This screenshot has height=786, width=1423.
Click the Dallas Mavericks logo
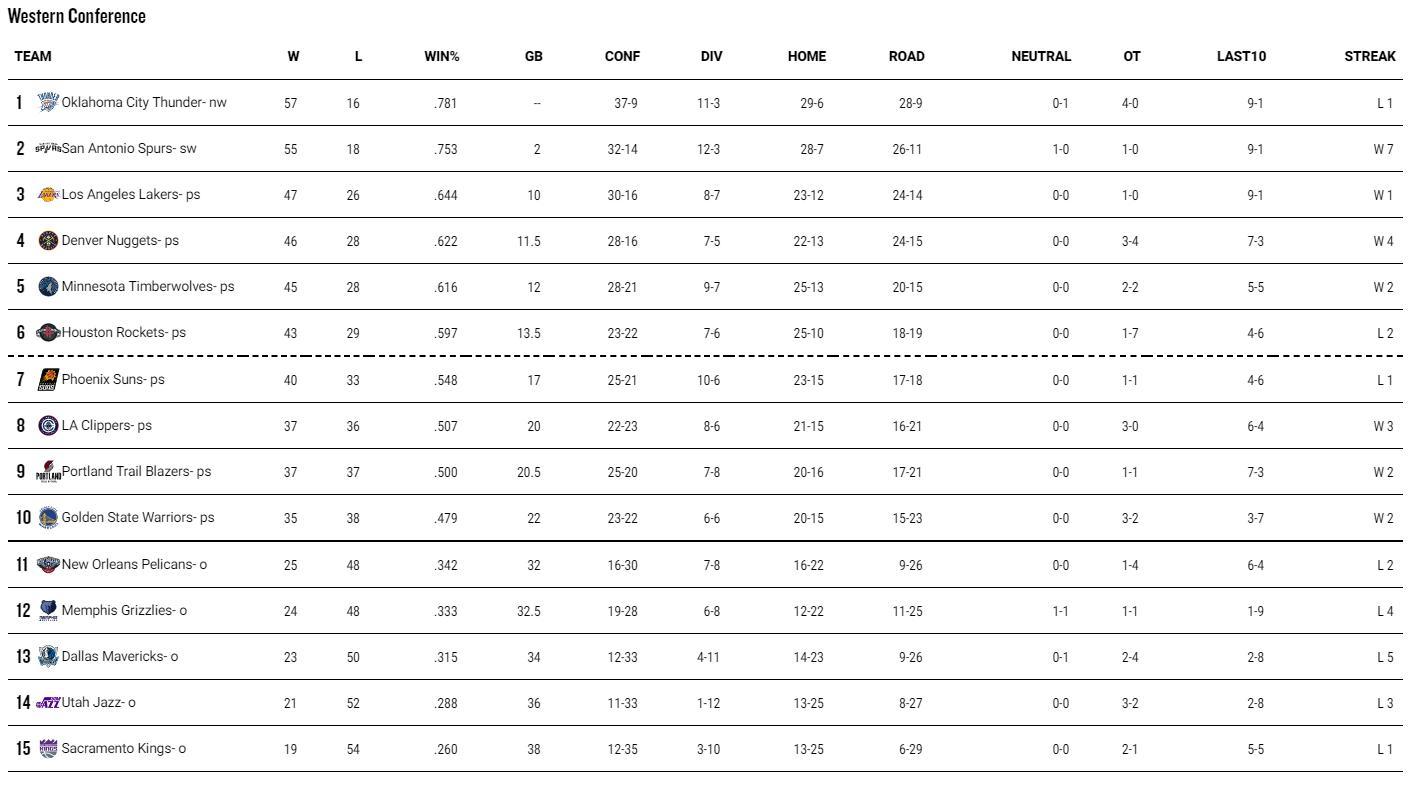point(48,657)
